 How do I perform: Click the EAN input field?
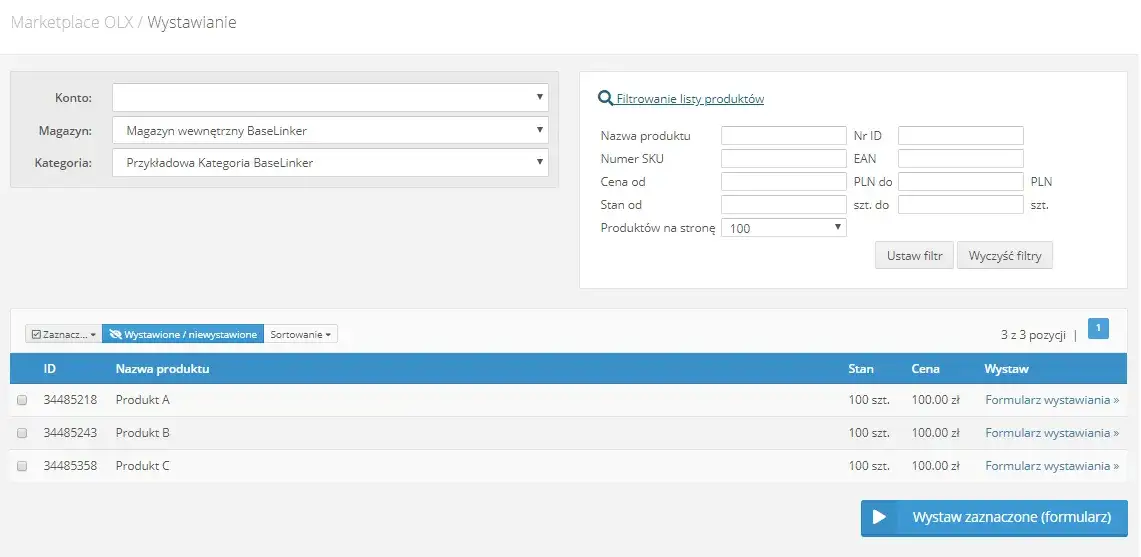tap(961, 159)
